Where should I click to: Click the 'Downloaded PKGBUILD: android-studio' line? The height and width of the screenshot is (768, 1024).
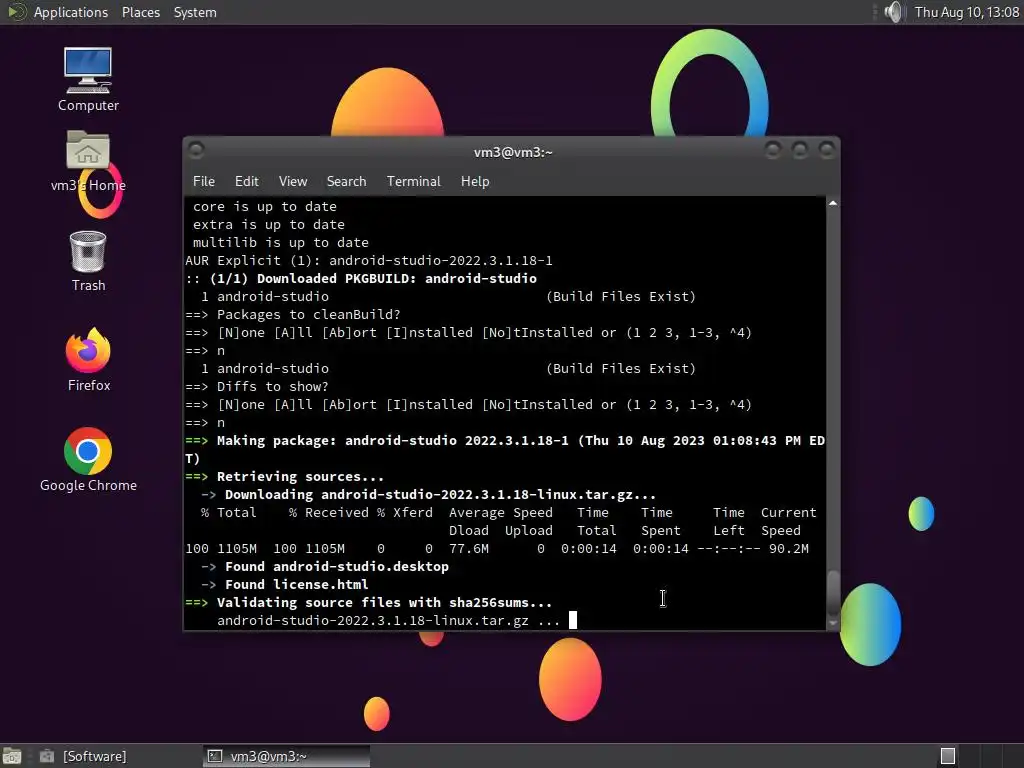coord(360,279)
